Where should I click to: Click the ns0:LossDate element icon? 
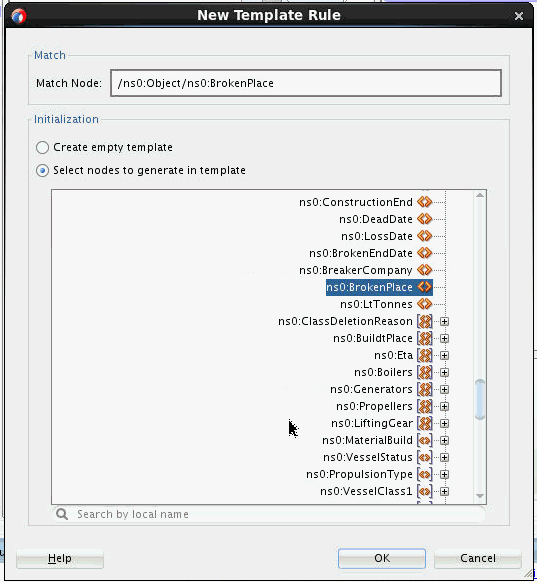(x=425, y=236)
